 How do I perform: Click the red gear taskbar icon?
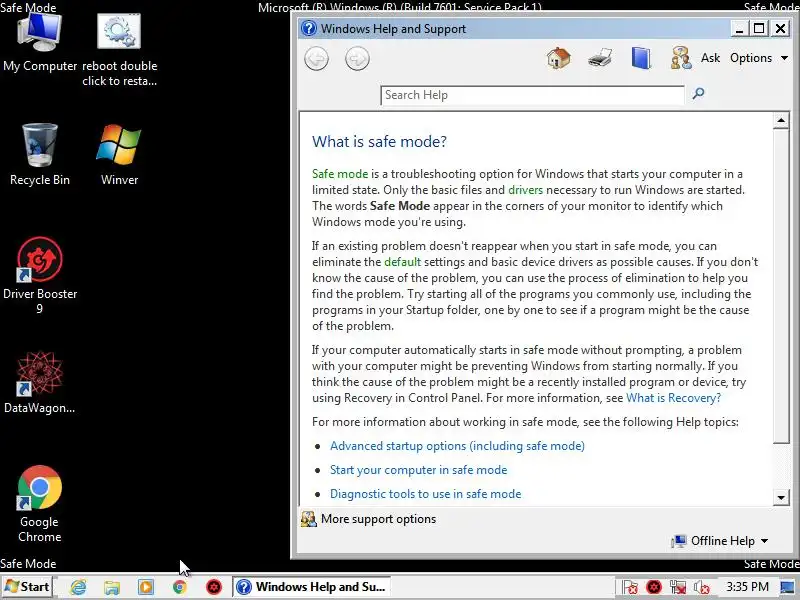point(214,587)
